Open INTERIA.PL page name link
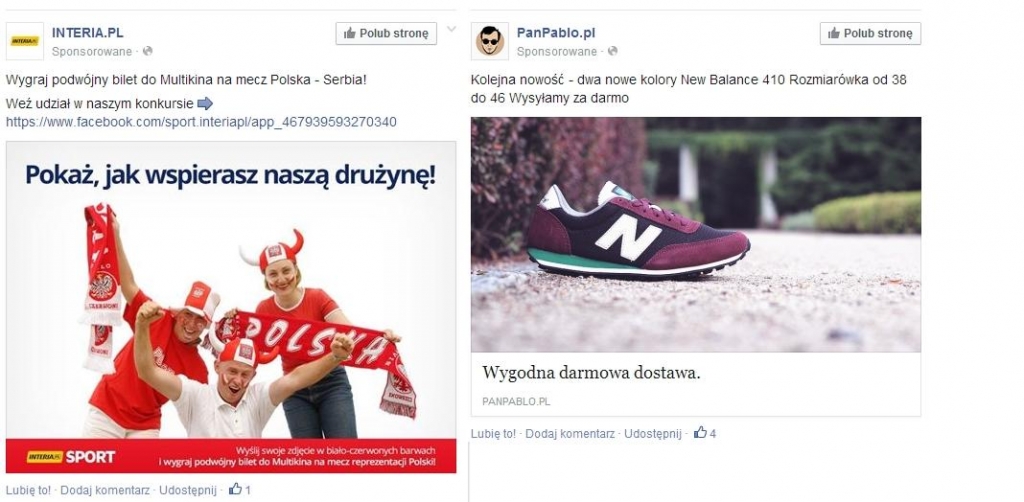Screen dimensions: 1024x502 point(88,33)
